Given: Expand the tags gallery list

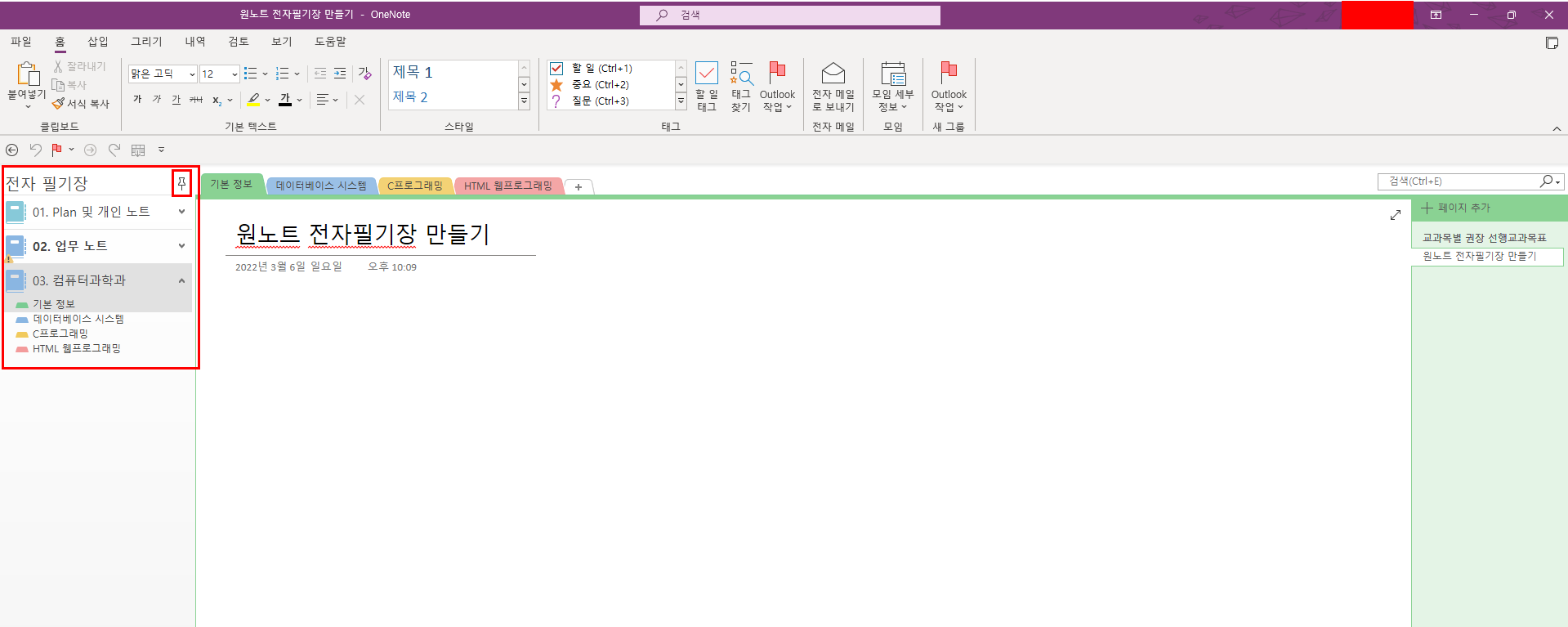Looking at the screenshot, I should pos(681,101).
